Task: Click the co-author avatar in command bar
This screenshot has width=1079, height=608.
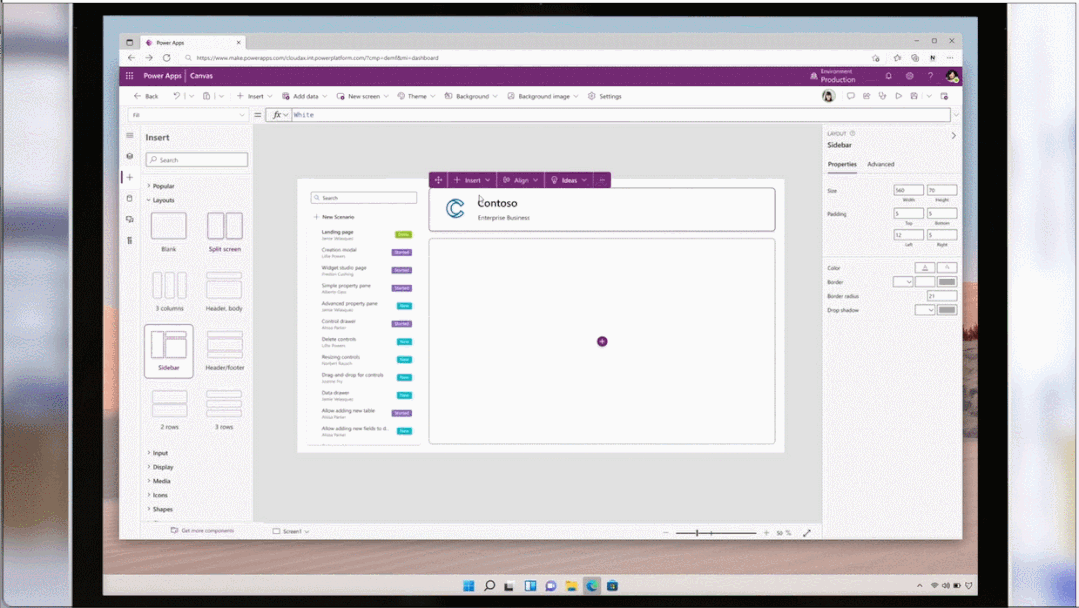Action: 829,96
